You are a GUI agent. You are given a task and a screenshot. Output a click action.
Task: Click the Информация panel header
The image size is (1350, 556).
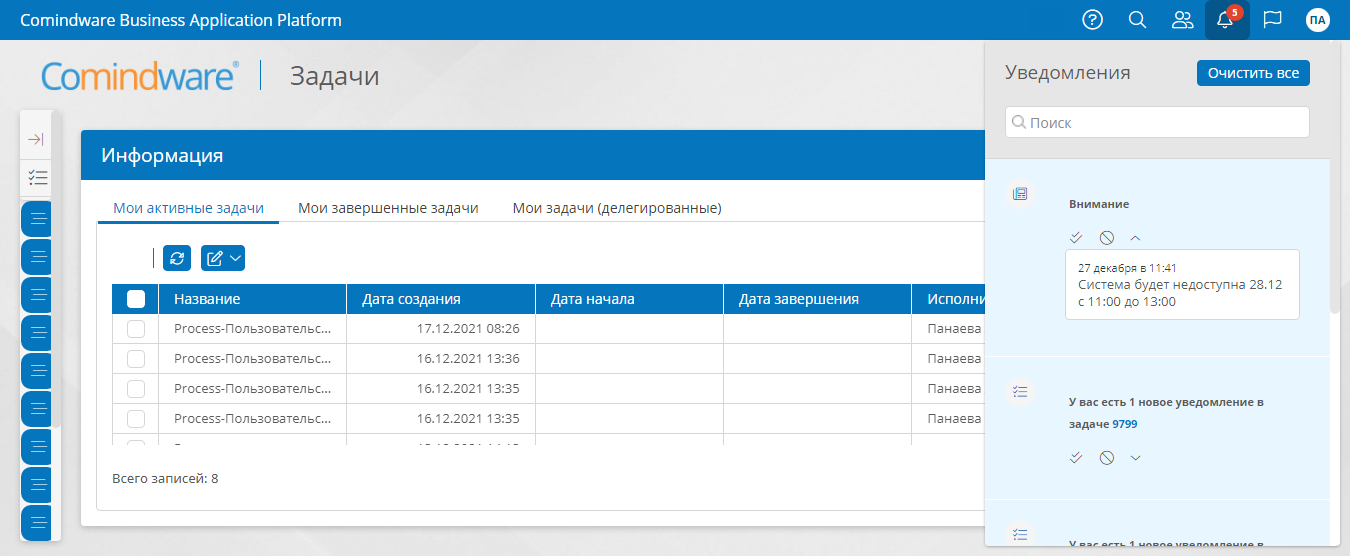click(x=532, y=155)
